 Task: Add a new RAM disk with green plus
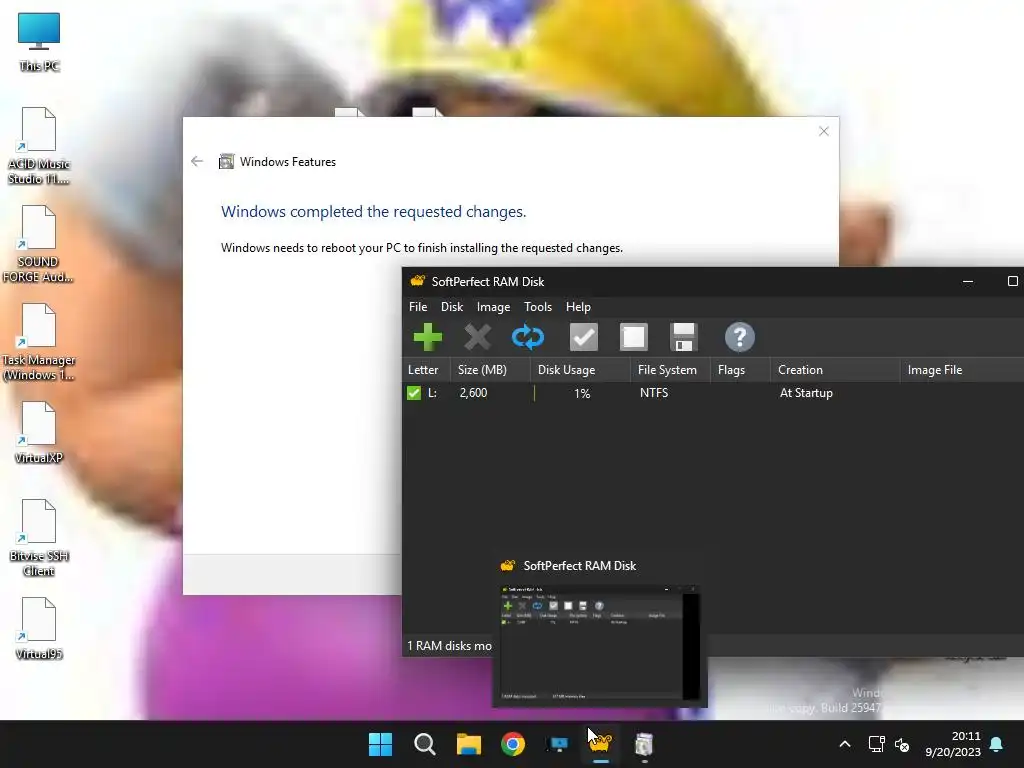coord(428,337)
